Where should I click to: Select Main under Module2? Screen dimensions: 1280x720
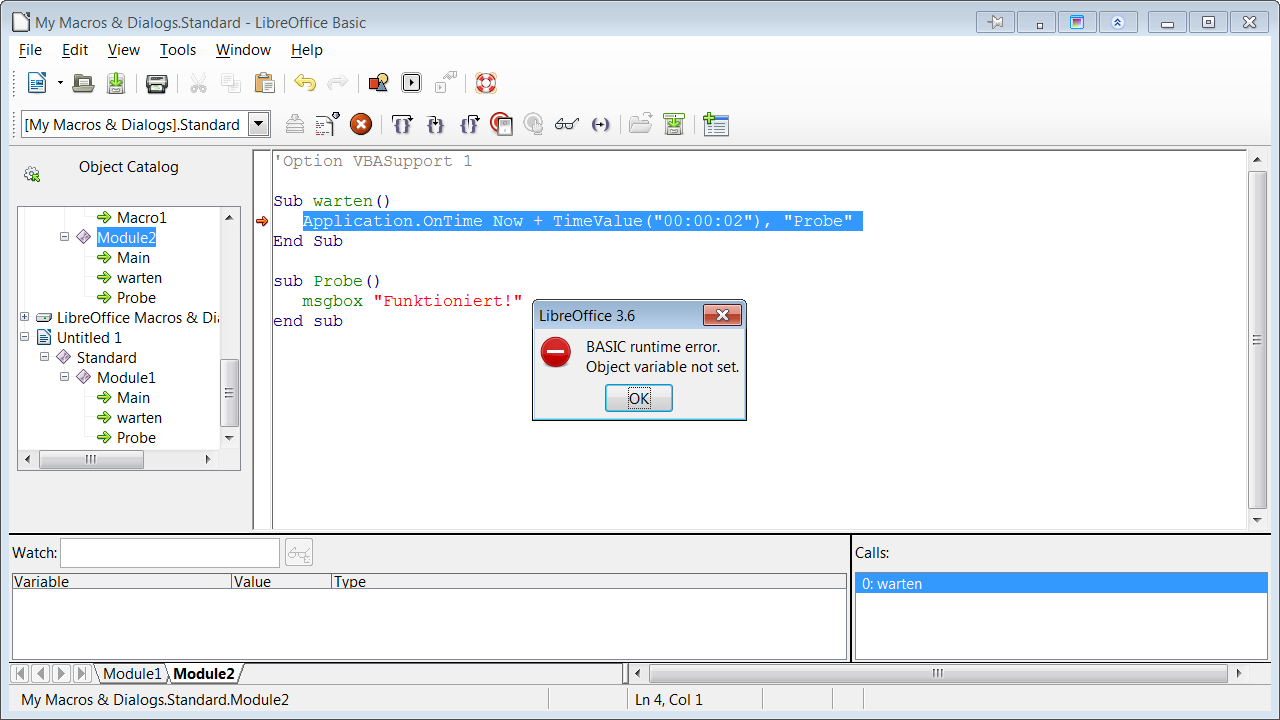(133, 257)
